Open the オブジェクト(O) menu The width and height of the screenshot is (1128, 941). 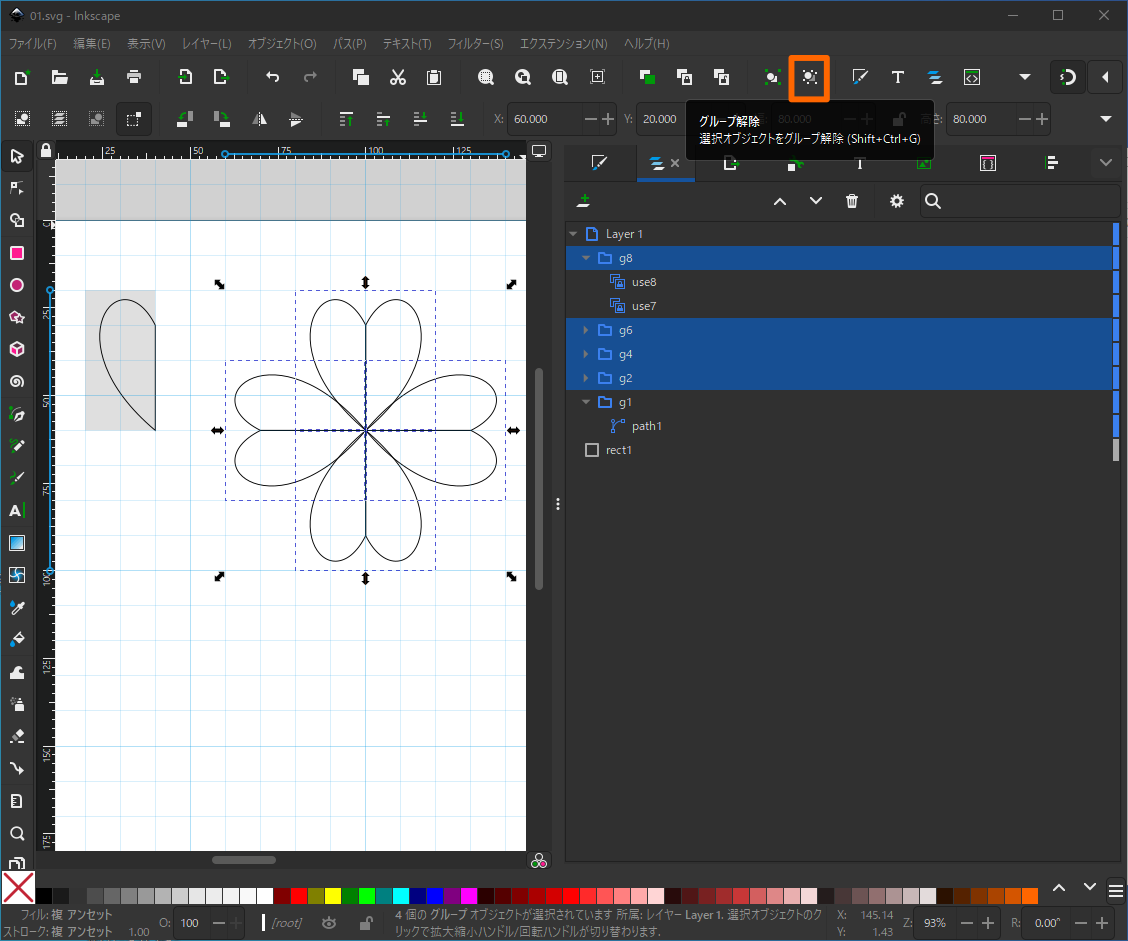(282, 44)
